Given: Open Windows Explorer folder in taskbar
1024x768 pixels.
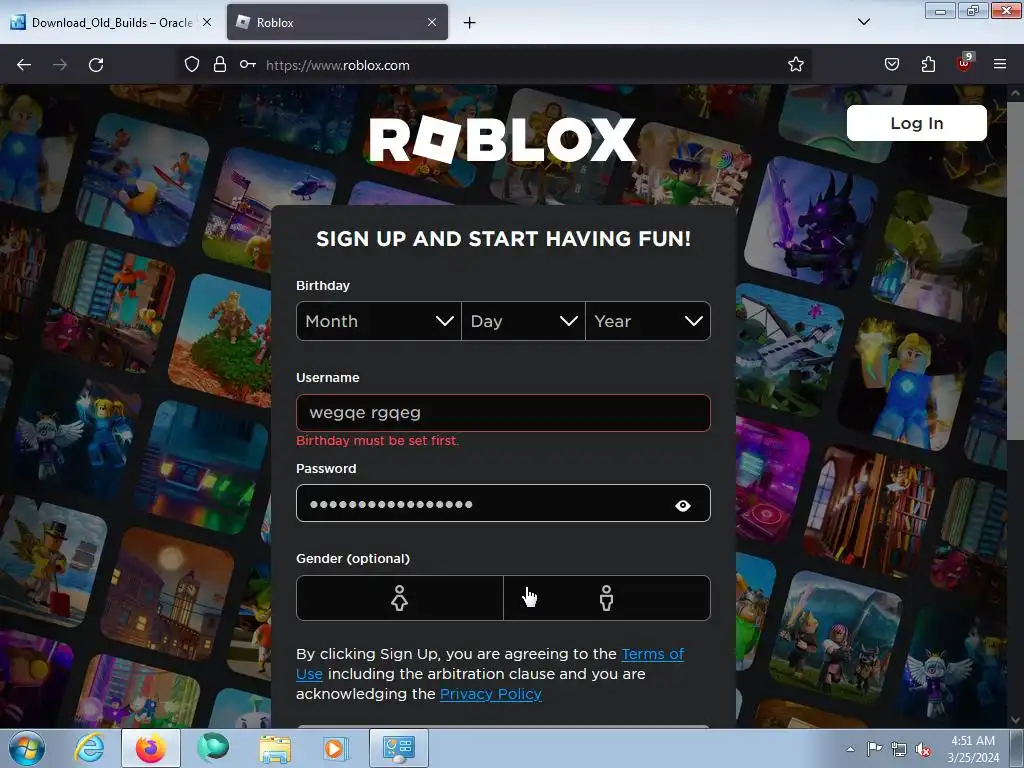Looking at the screenshot, I should [x=275, y=748].
